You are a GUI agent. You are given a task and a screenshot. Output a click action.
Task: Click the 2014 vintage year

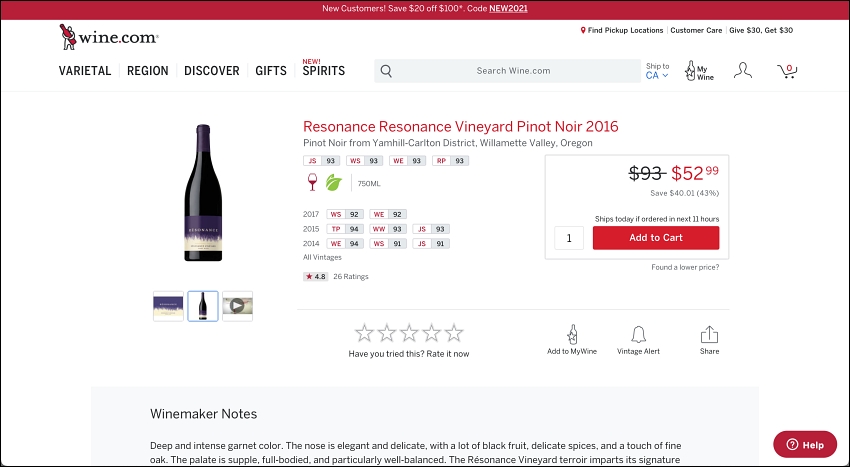click(311, 244)
